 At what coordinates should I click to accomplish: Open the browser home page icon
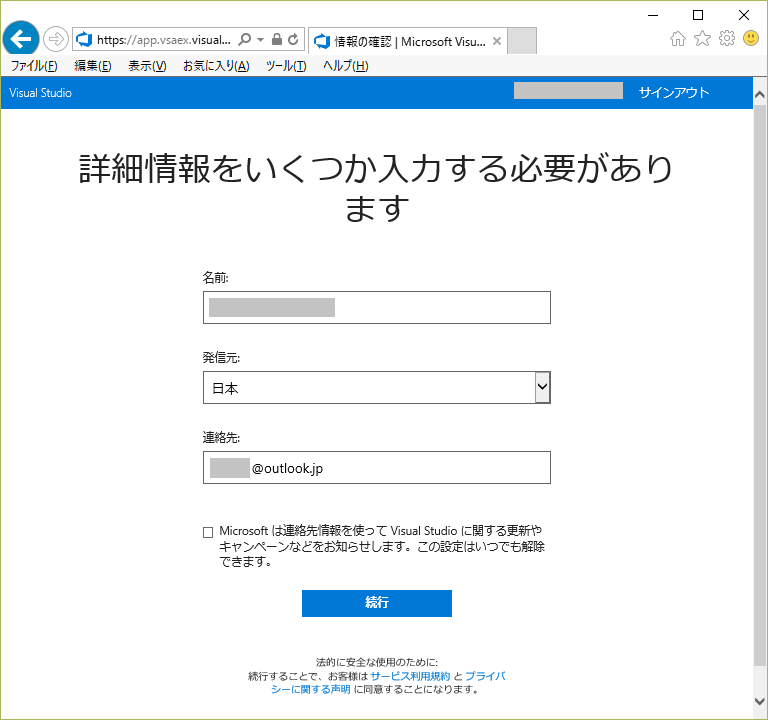[x=678, y=39]
